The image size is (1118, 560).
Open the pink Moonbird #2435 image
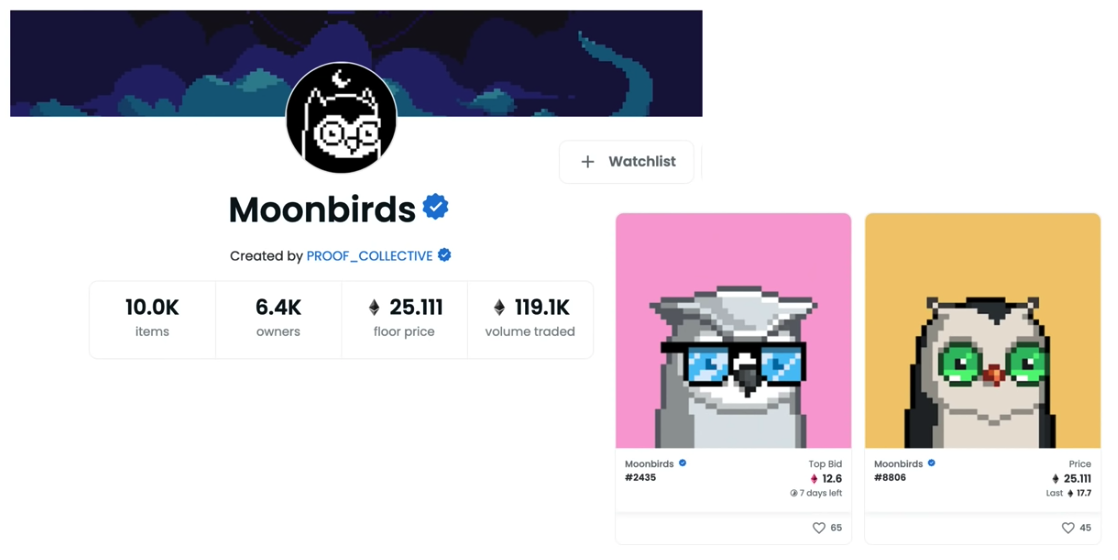pos(734,331)
